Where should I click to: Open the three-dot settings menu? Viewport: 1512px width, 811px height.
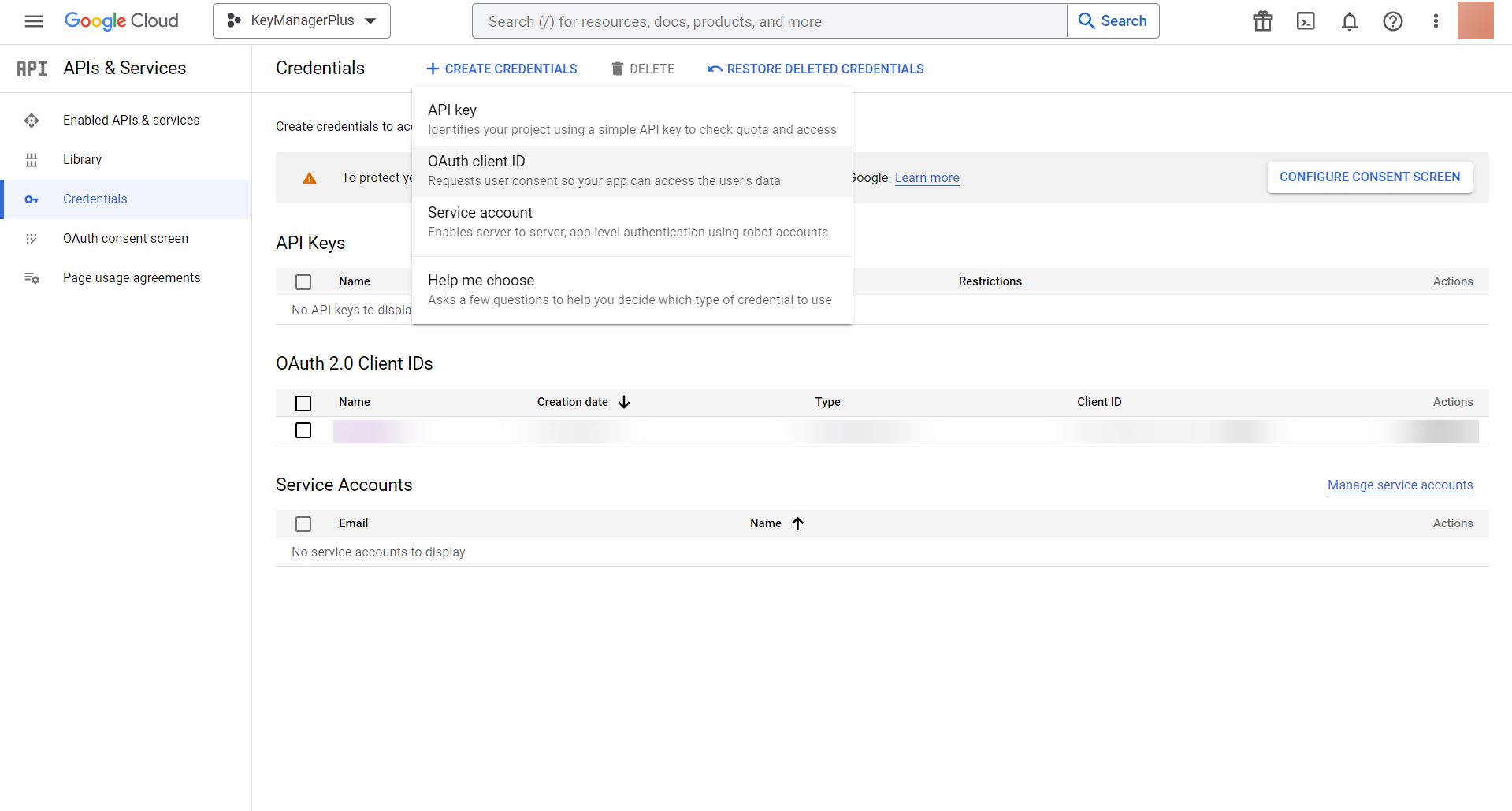1436,21
